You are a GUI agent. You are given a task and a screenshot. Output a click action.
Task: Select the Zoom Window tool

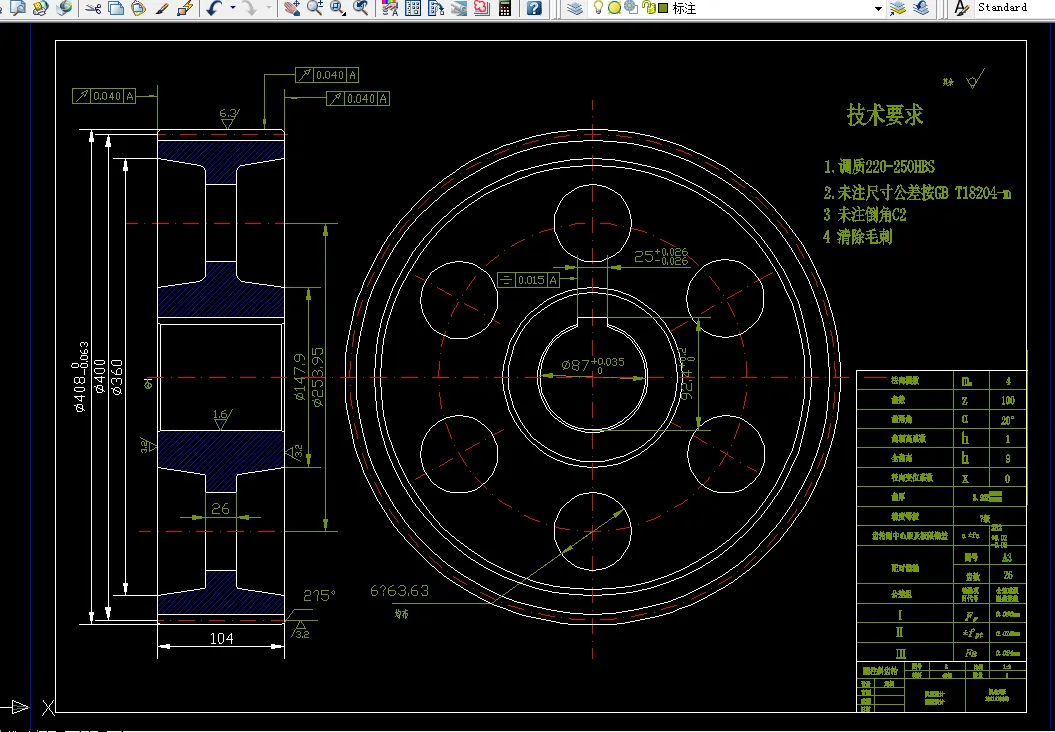[x=337, y=8]
